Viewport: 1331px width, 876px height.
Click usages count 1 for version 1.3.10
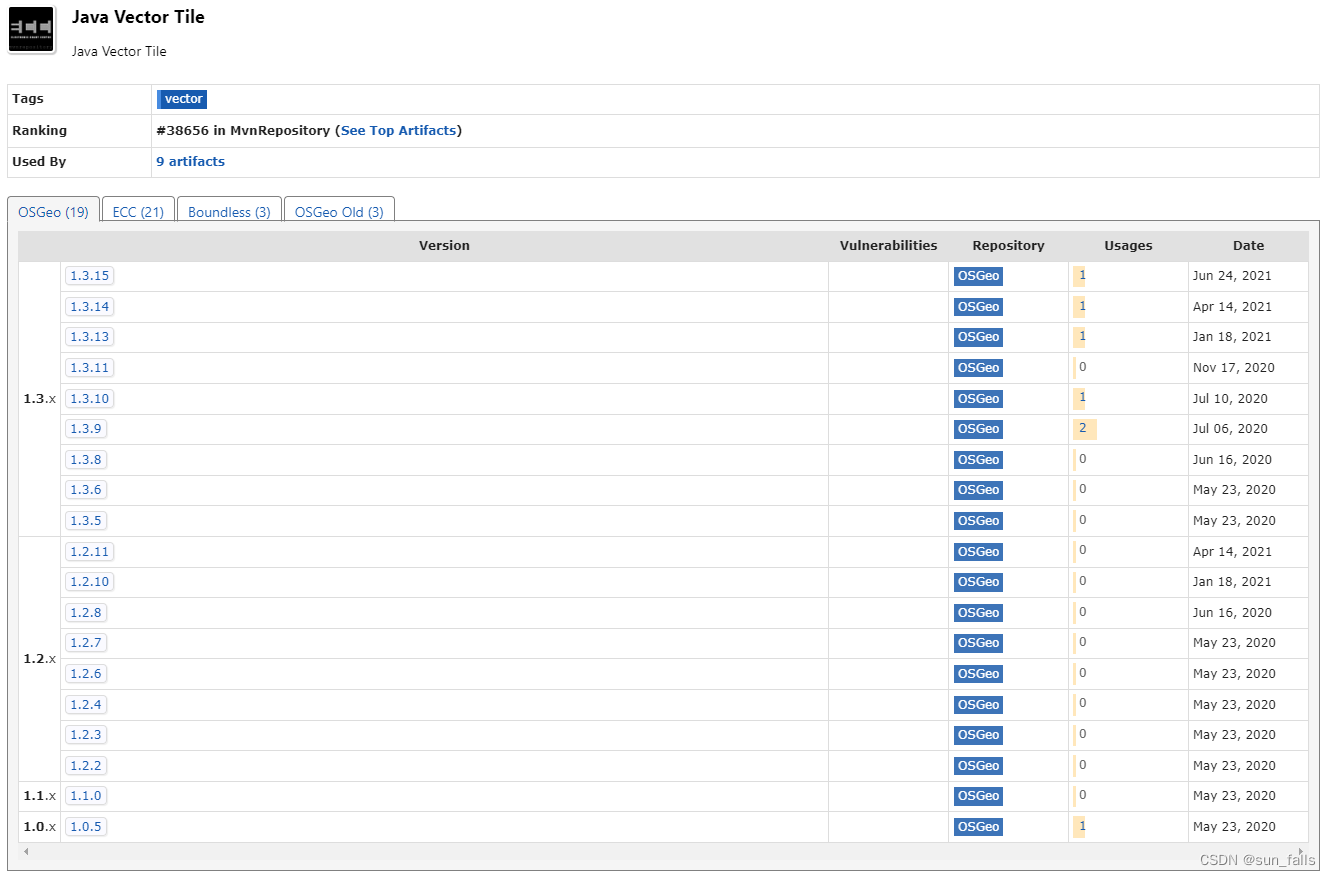pyautogui.click(x=1081, y=398)
